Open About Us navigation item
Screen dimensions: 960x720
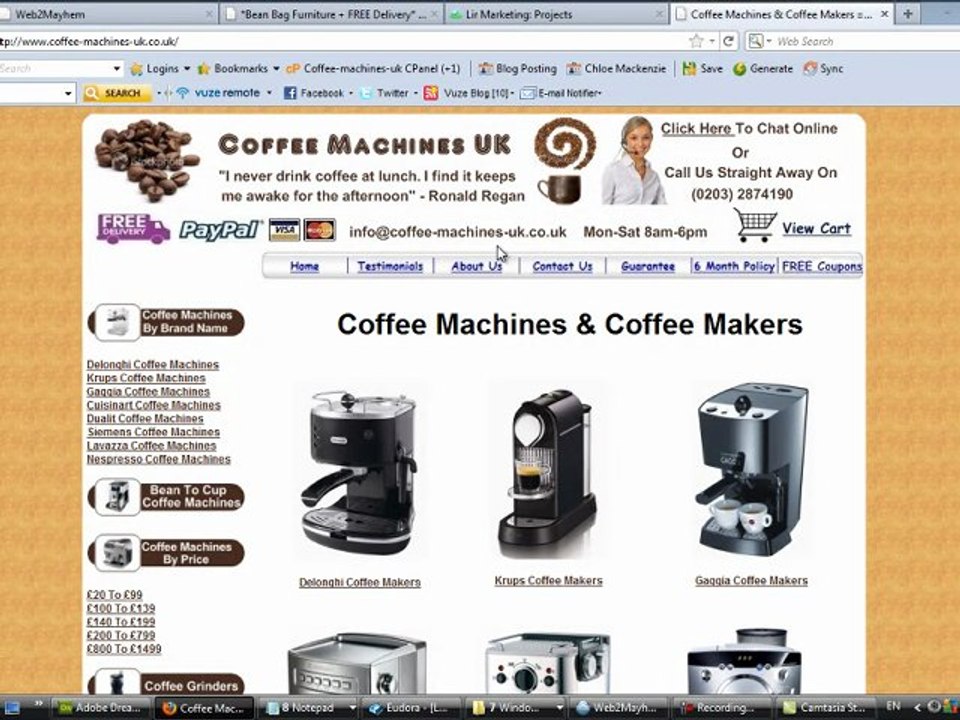tap(477, 266)
